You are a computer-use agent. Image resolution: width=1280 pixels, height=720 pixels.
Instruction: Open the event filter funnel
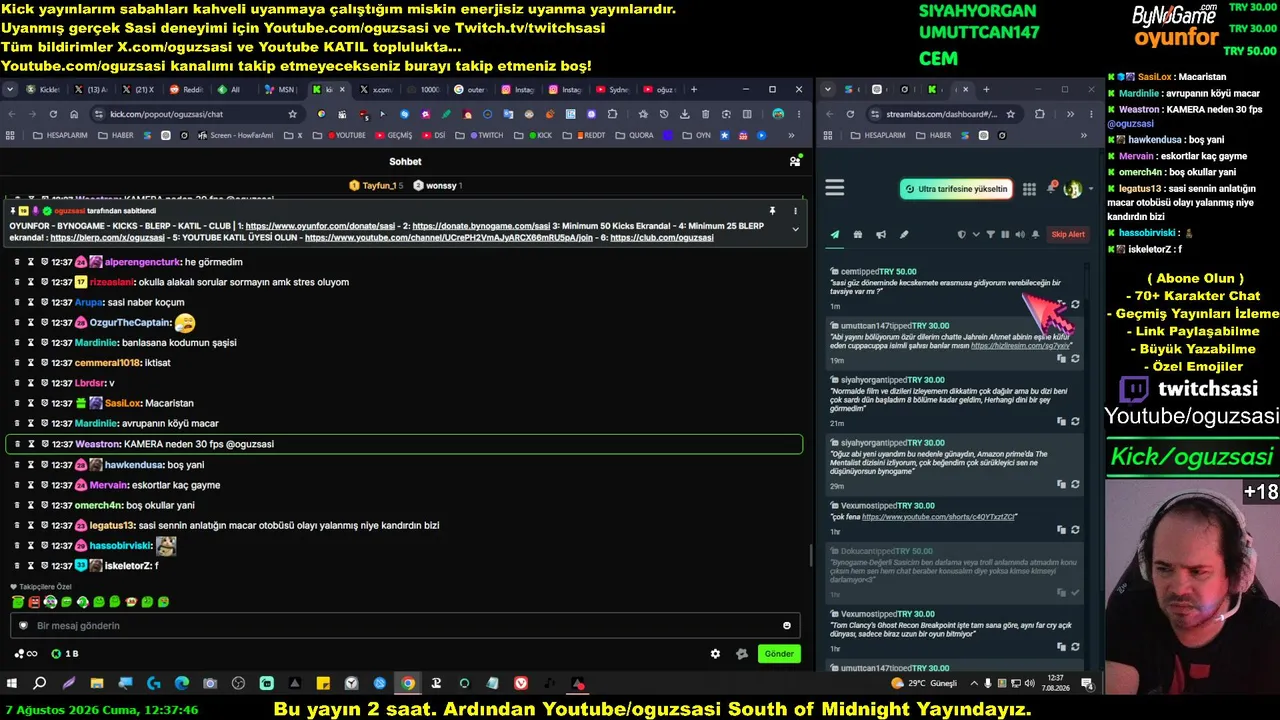point(991,235)
